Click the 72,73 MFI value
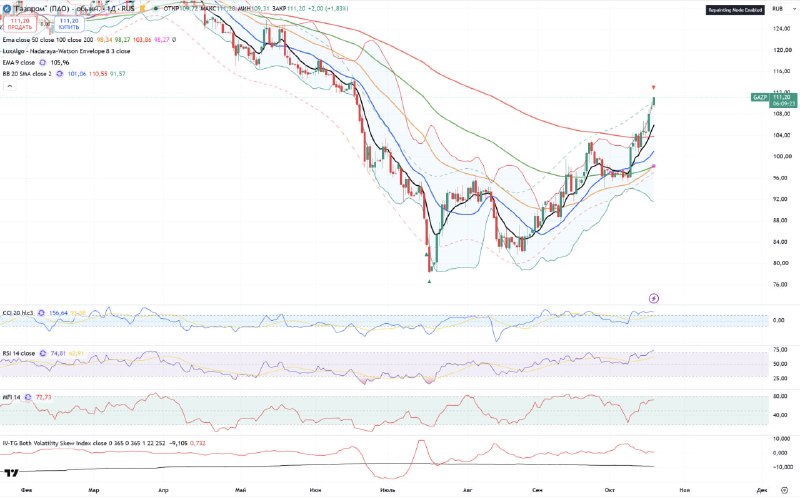 point(43,397)
